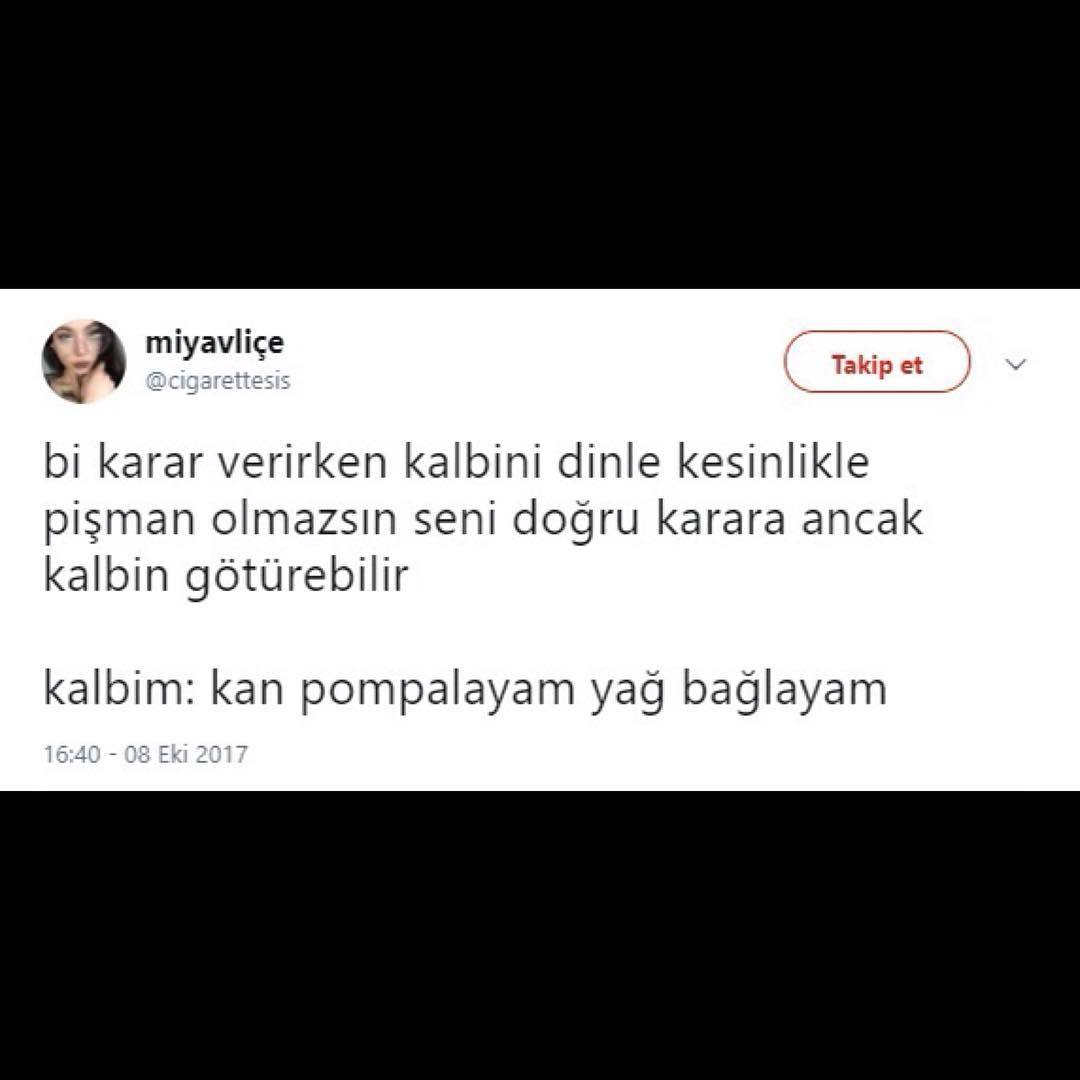
Task: Click the text 'kalbin götürebilir'
Action: pos(226,576)
